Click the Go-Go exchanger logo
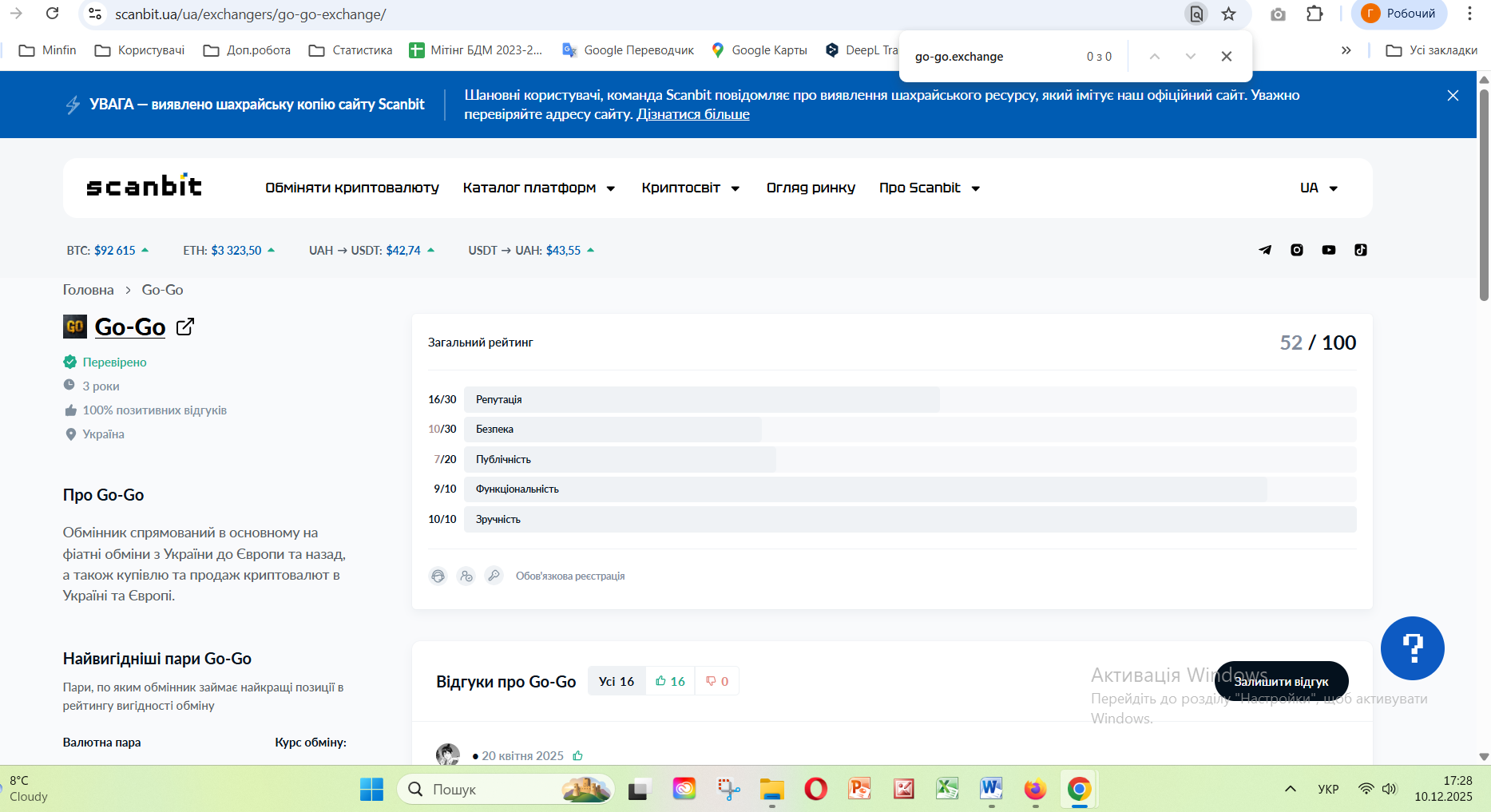The width and height of the screenshot is (1491, 812). tap(75, 327)
